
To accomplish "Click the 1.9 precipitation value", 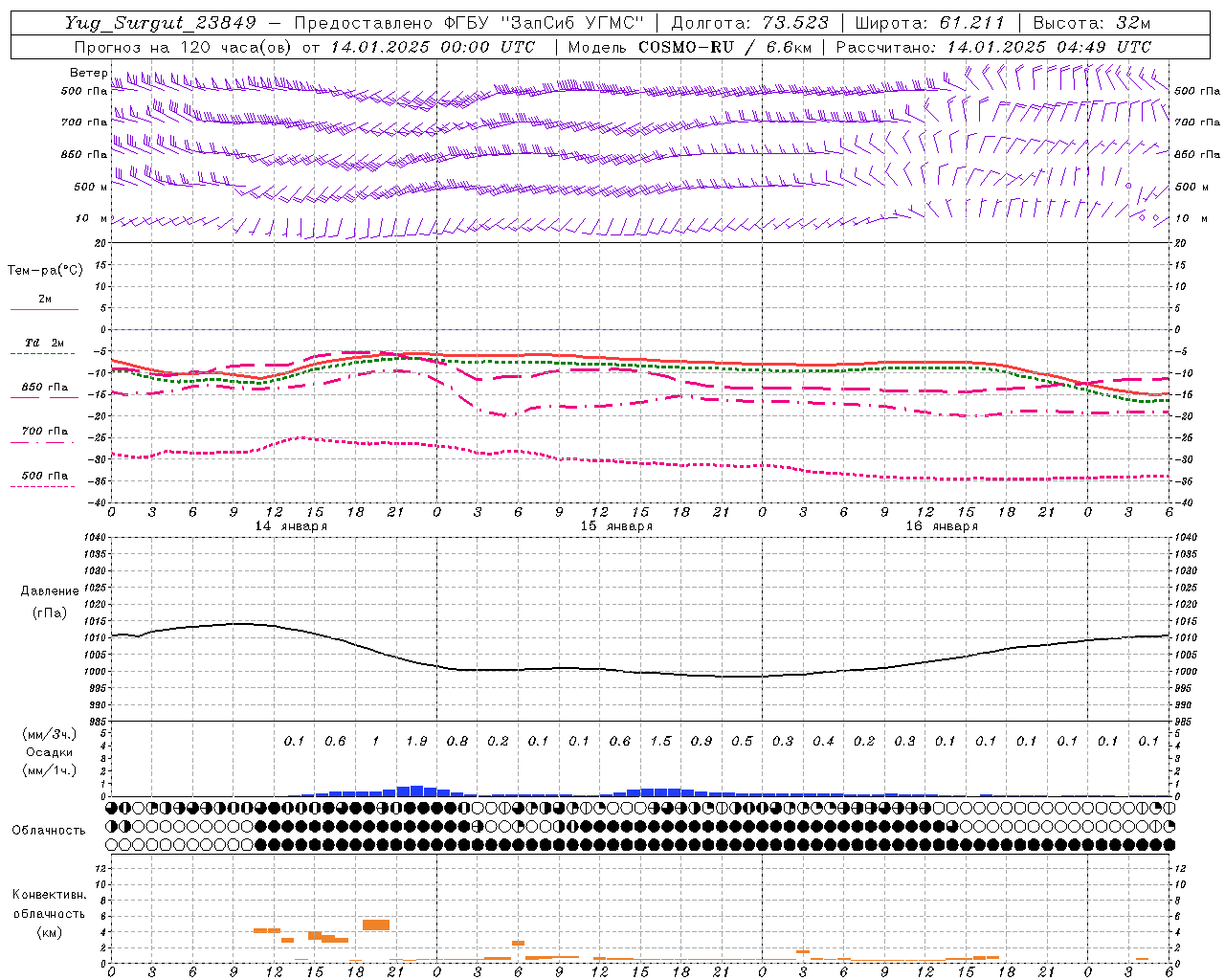I will (416, 741).
